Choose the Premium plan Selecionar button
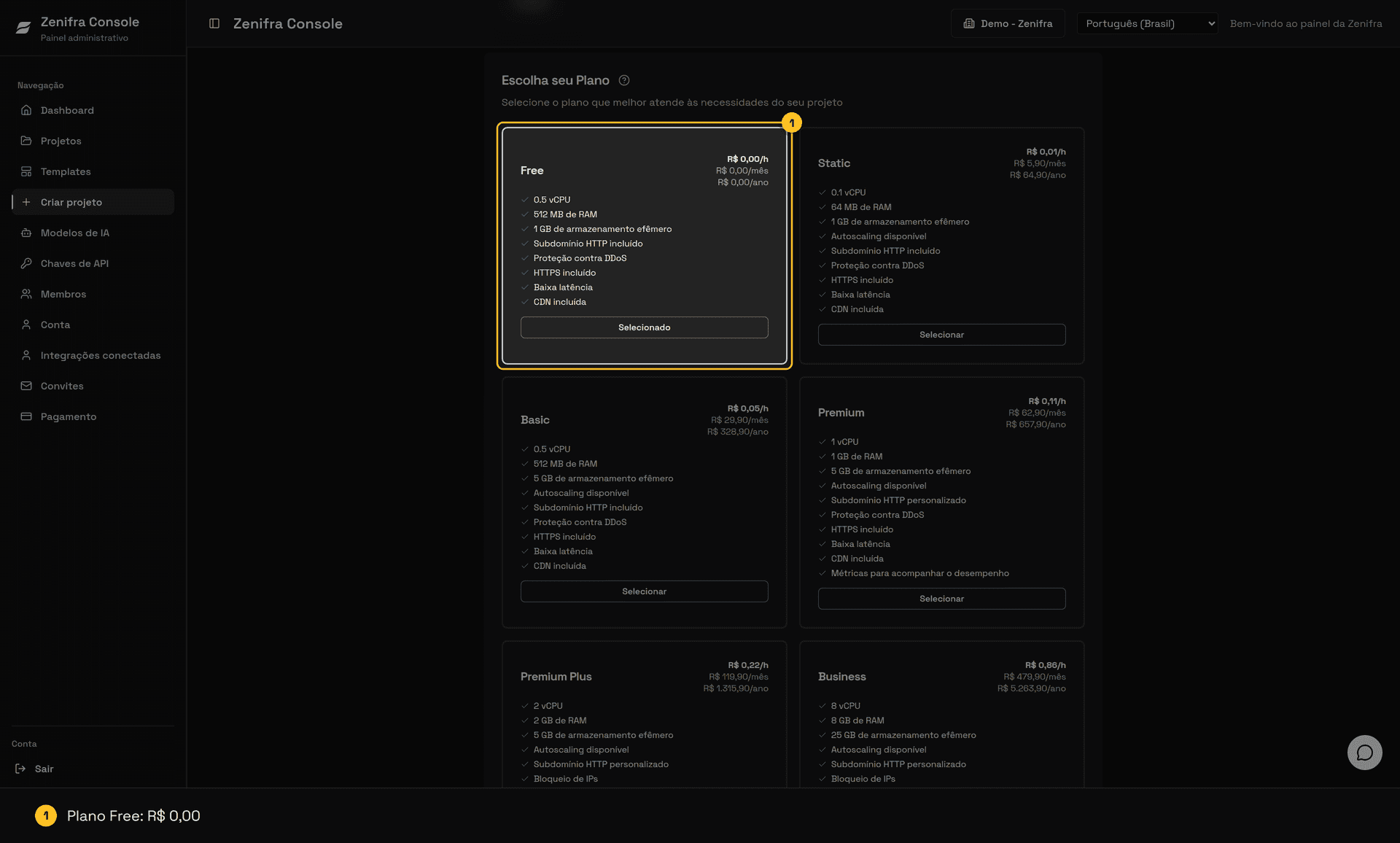Image resolution: width=1400 pixels, height=843 pixels. point(941,599)
